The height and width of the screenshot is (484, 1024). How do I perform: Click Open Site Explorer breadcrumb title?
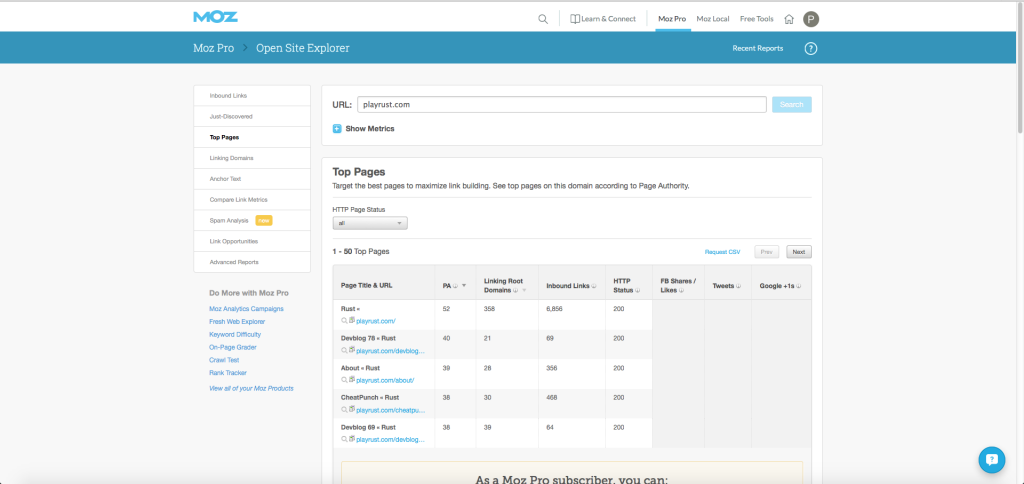302,48
